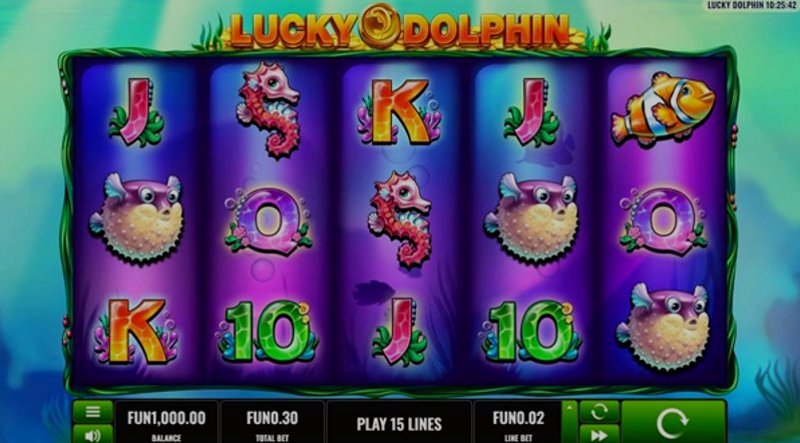Enable autoplay with the circular arrows icon
Screen dimensions: 800x443
(x=599, y=411)
